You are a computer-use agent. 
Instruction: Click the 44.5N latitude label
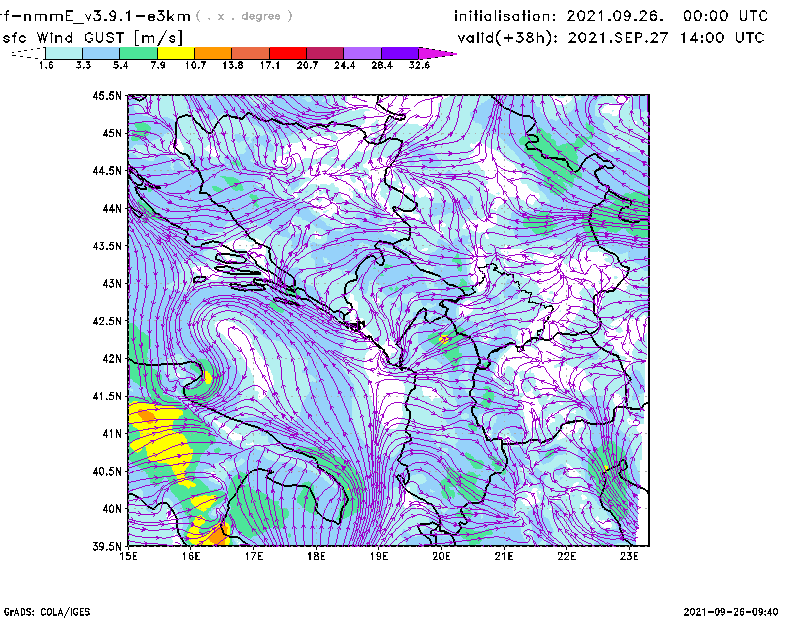[107, 170]
